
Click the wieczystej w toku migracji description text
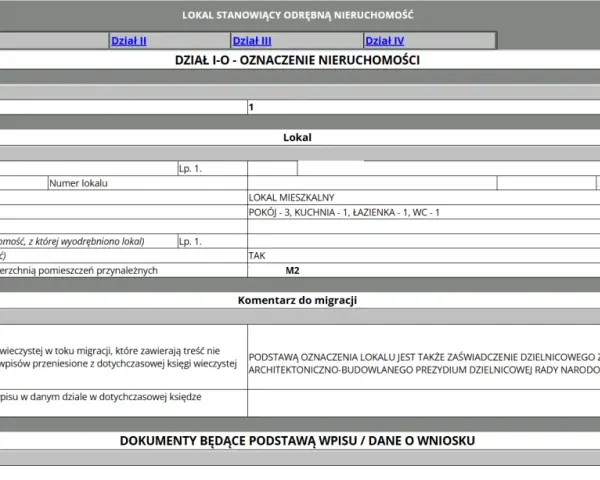pos(110,351)
